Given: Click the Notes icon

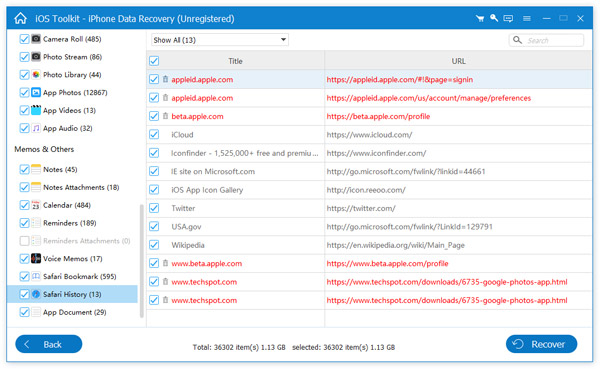Looking at the screenshot, I should click(36, 169).
